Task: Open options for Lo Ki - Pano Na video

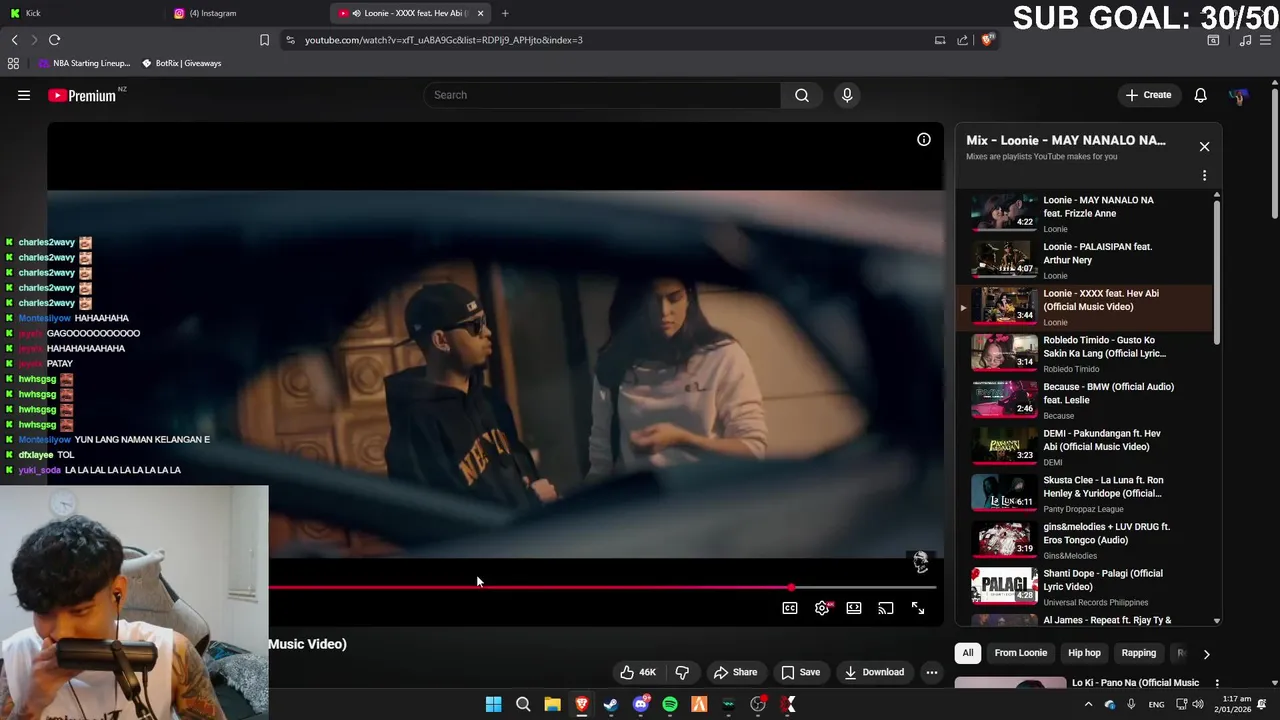Action: pyautogui.click(x=1217, y=683)
